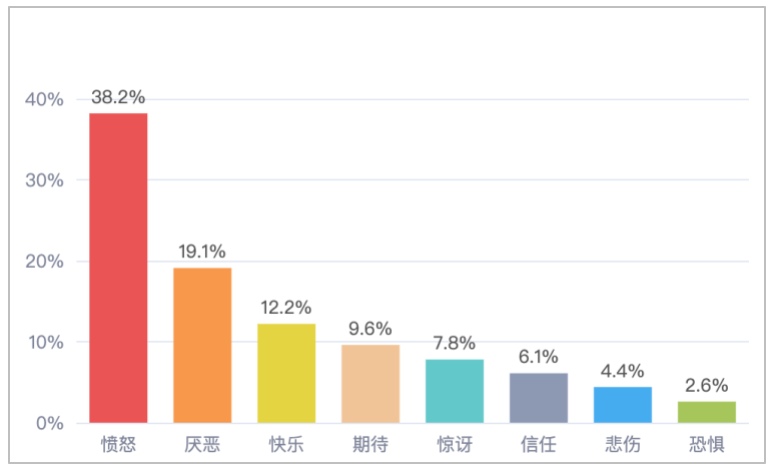Image resolution: width=774 pixels, height=472 pixels.
Task: Click the 40% y-axis tick label
Action: coord(45,100)
